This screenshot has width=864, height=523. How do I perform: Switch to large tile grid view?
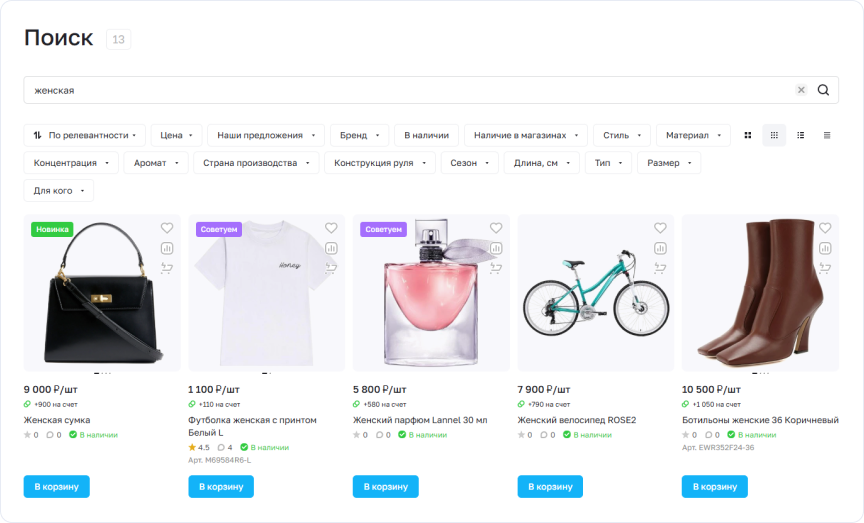point(748,135)
